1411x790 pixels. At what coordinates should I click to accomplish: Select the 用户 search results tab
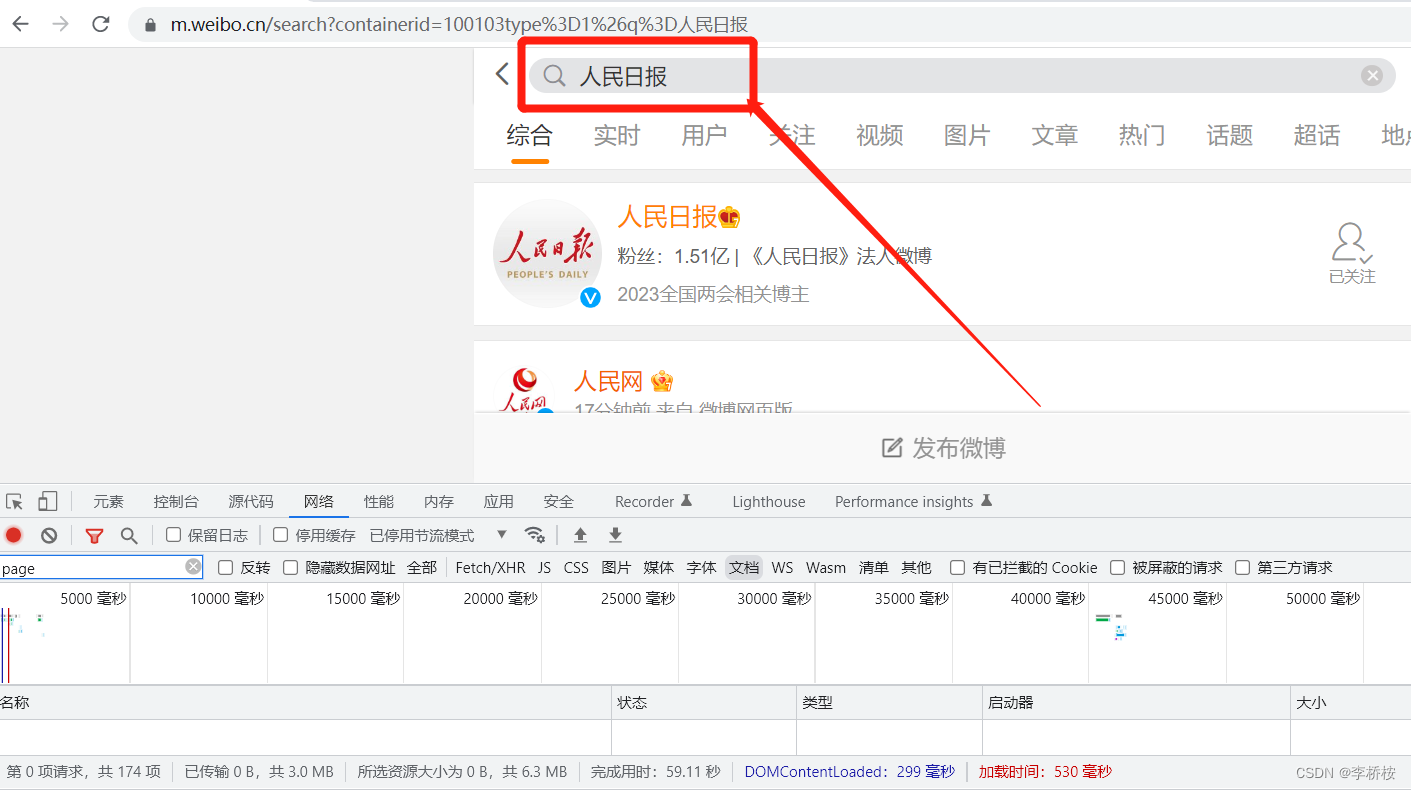coord(704,136)
